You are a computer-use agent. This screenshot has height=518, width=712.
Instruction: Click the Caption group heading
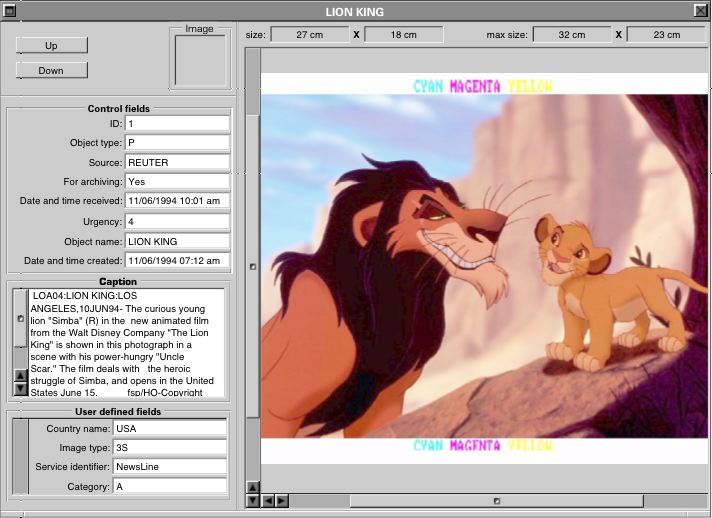tap(118, 281)
